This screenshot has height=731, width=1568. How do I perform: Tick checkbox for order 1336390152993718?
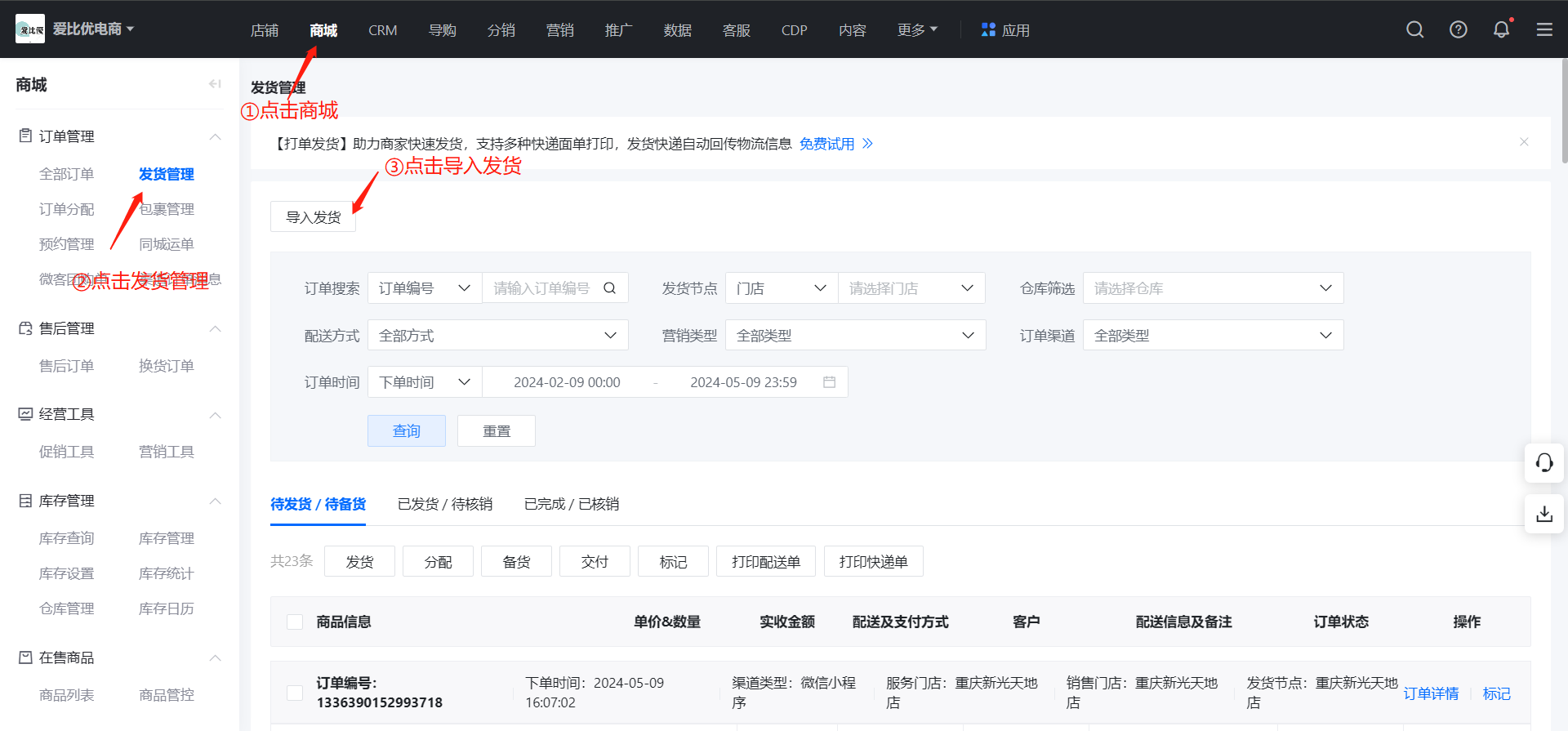tap(295, 693)
